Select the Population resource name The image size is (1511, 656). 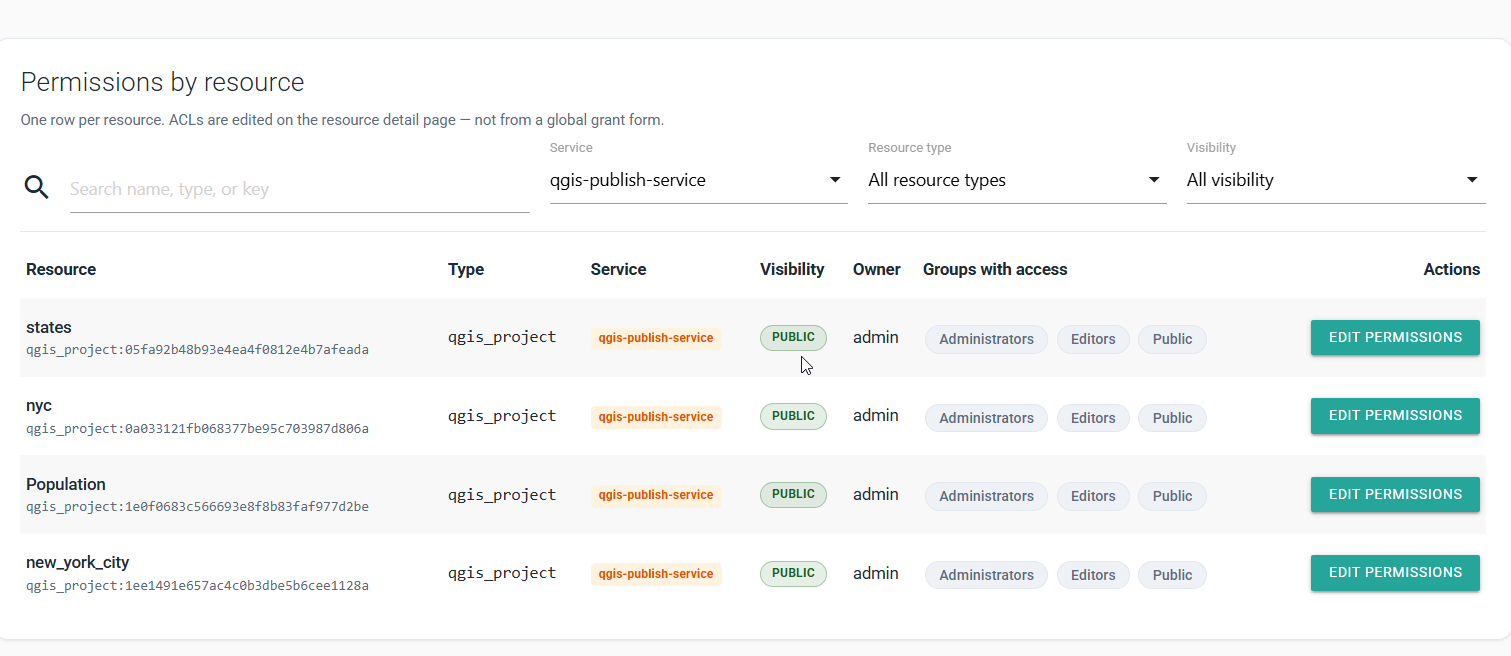coord(66,484)
